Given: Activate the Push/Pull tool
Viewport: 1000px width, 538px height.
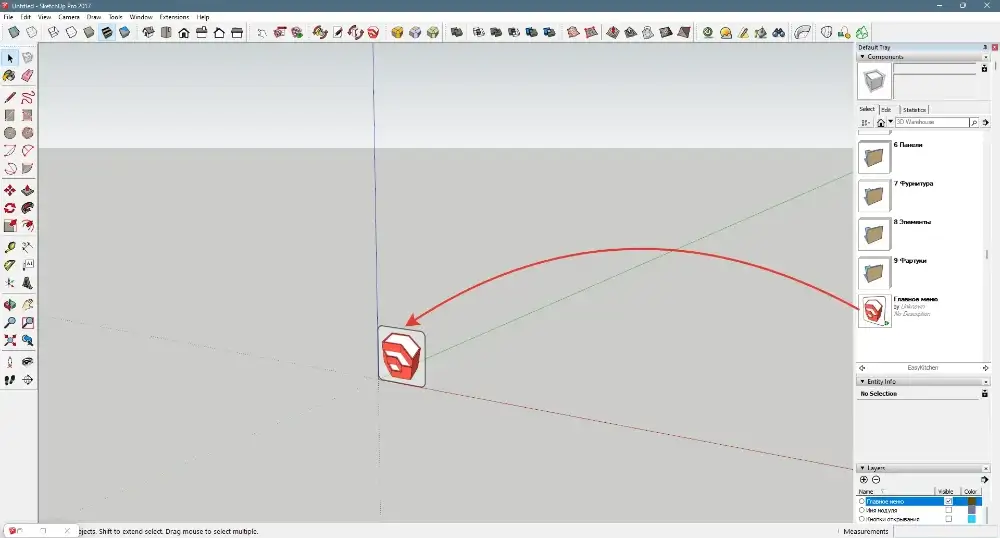Looking at the screenshot, I should coord(27,191).
